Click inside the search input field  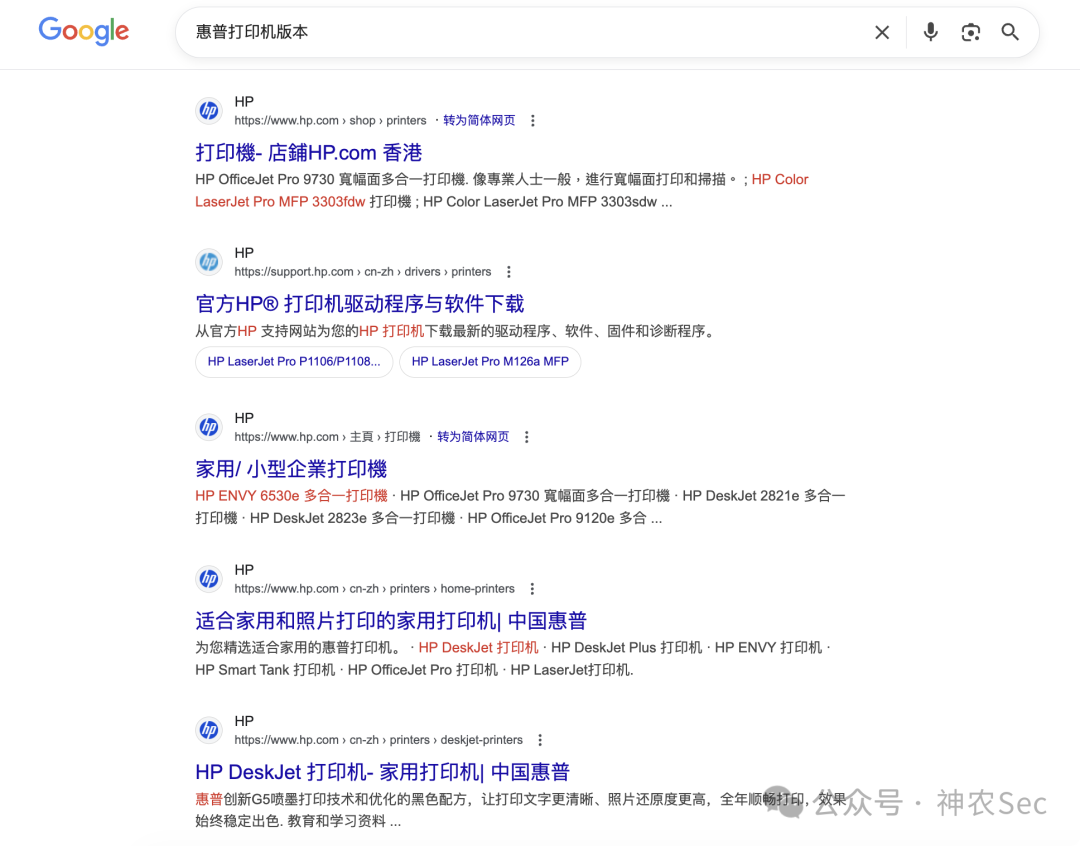click(500, 32)
